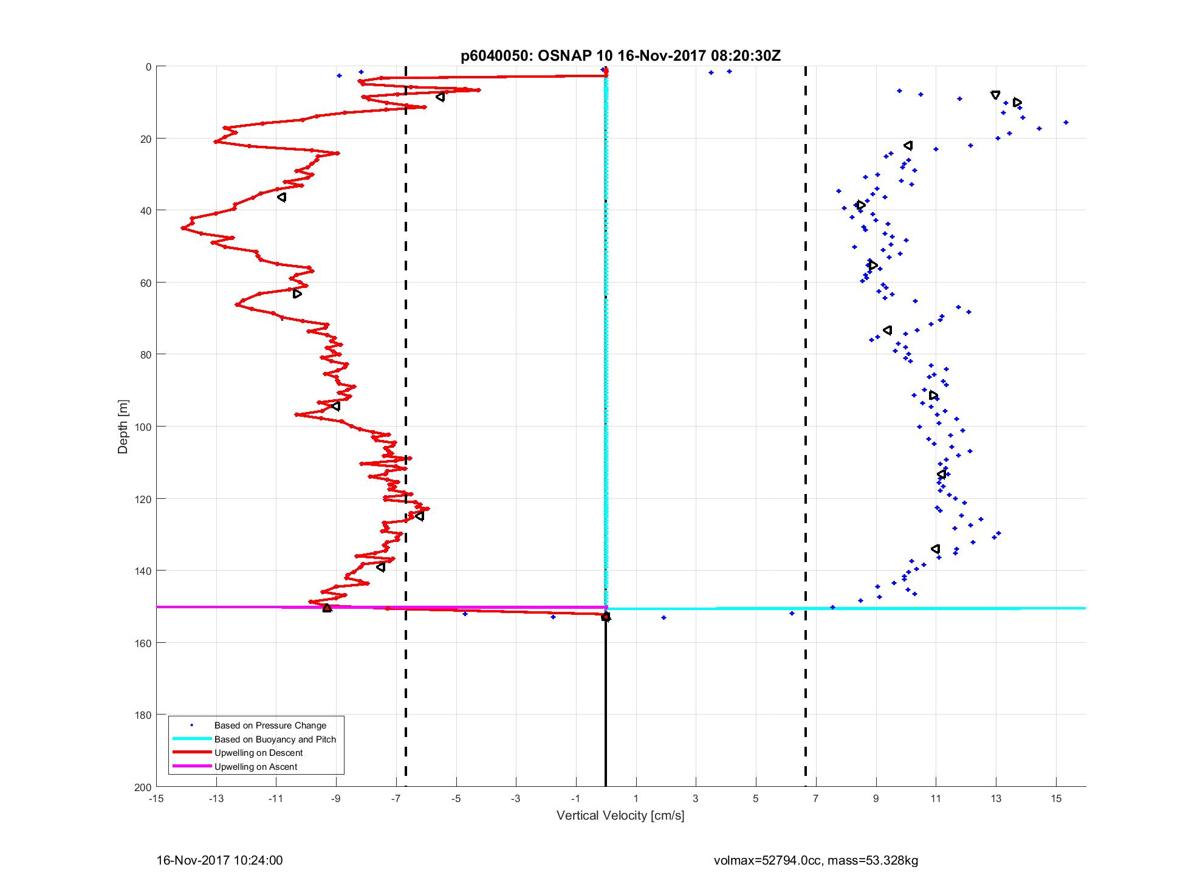Click positive x-axis tick label 3
Screen dimensions: 1200x885
(x=696, y=798)
